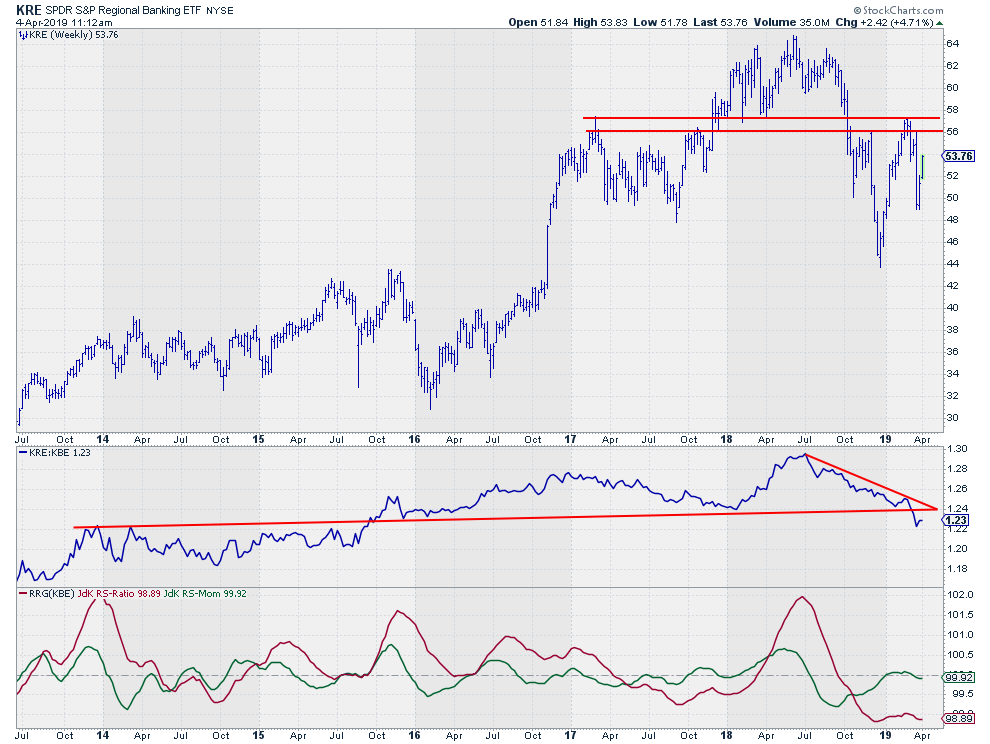
Task: Click the 'JdK RS-Mom 99.92' legend entry
Action: (205, 594)
